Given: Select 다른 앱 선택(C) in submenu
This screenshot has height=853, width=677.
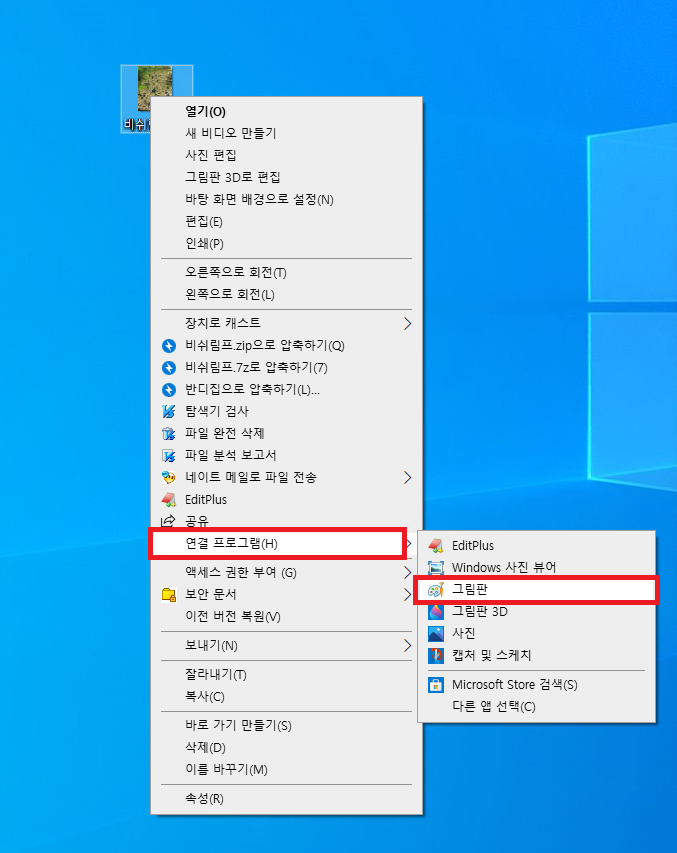Looking at the screenshot, I should click(x=537, y=707).
